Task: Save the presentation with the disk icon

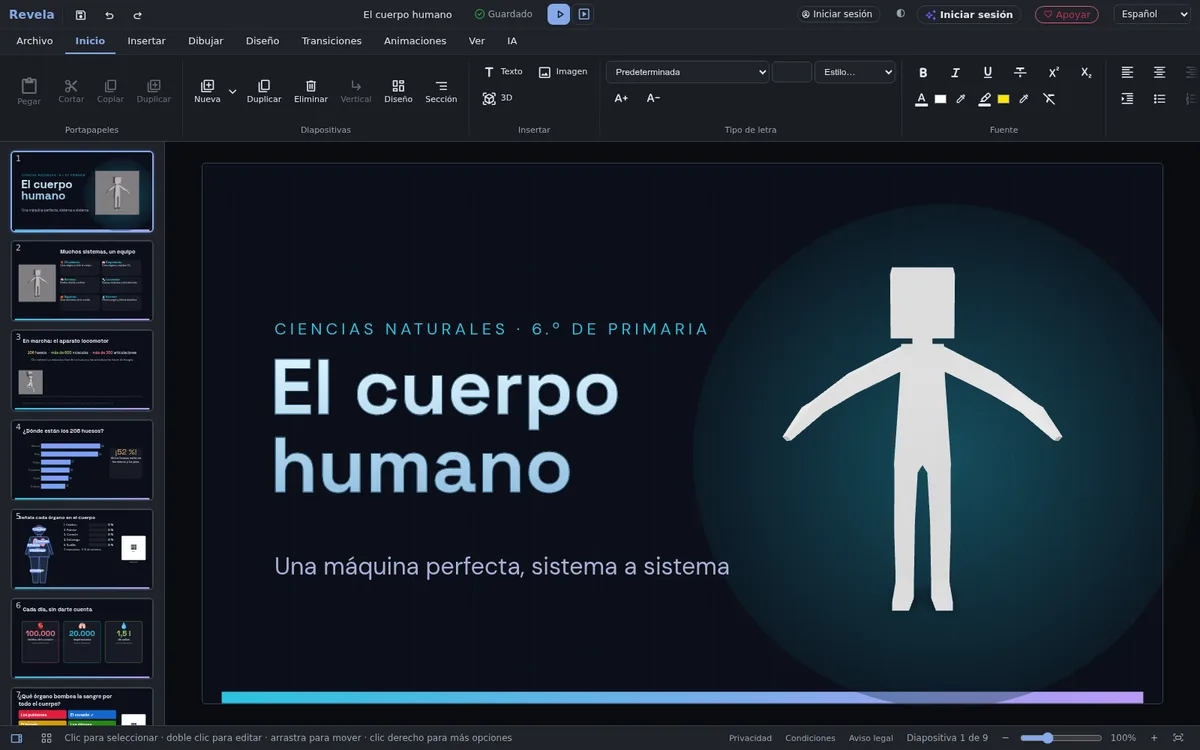Action: tap(81, 15)
